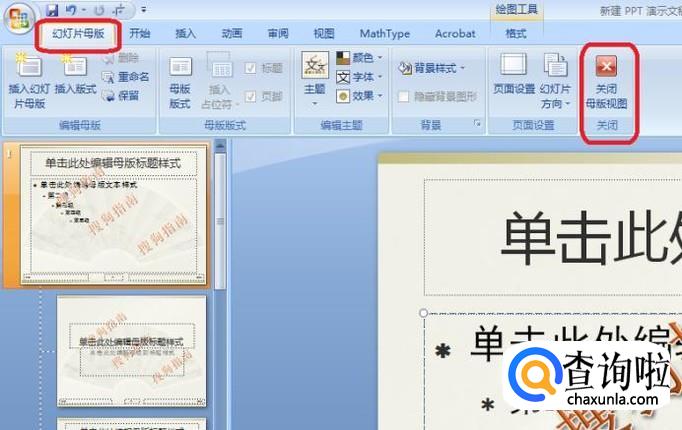Undo the last action
The height and width of the screenshot is (430, 682).
tap(71, 10)
